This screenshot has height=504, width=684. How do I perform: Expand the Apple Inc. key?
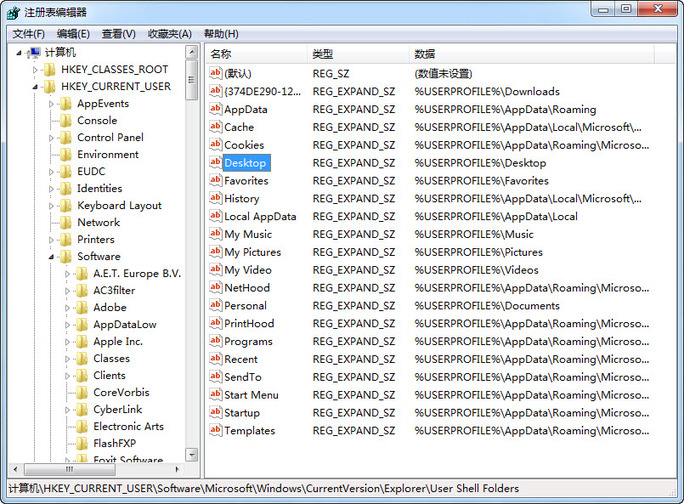coord(67,342)
